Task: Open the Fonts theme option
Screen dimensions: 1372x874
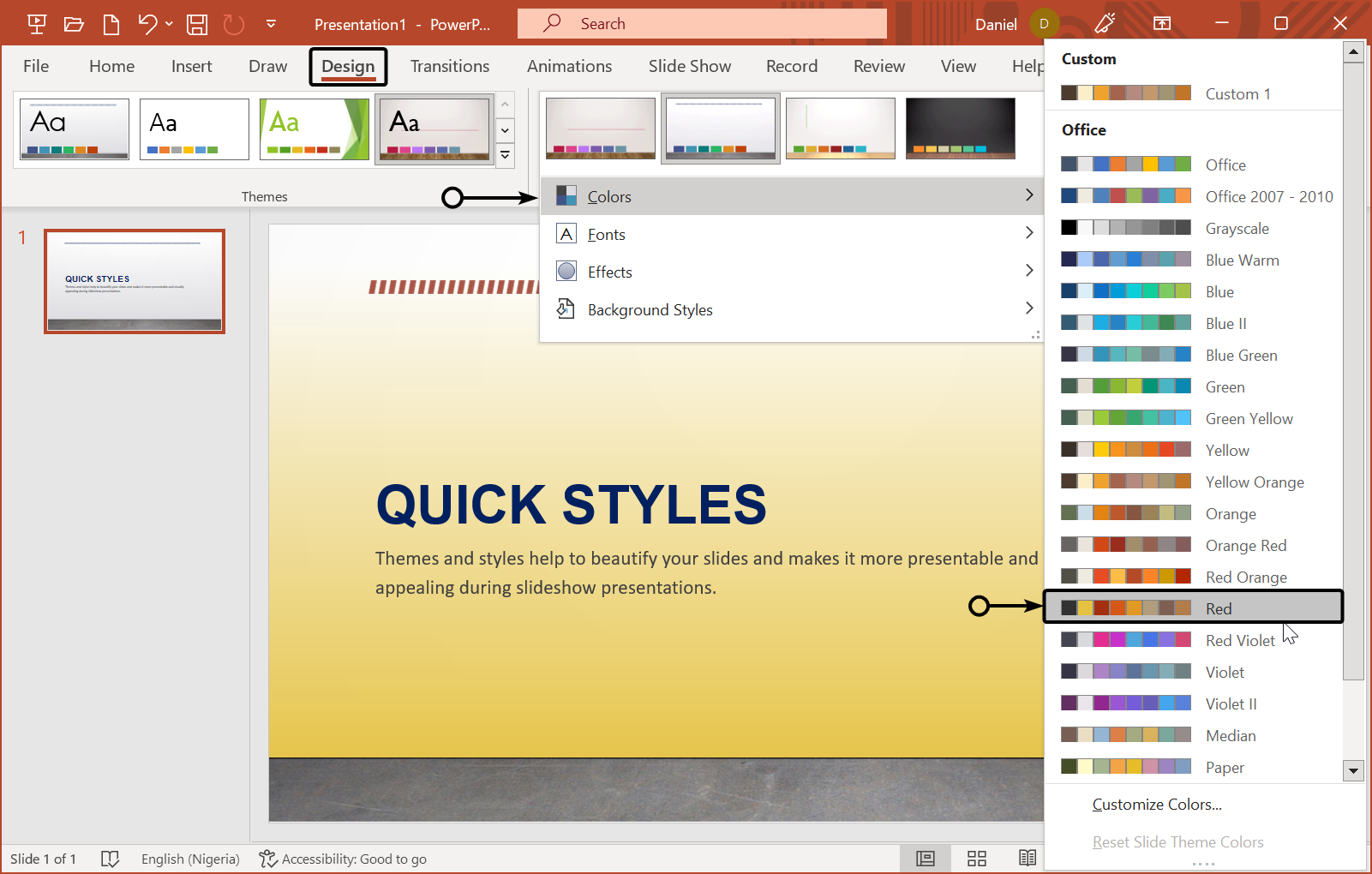Action: 607,233
